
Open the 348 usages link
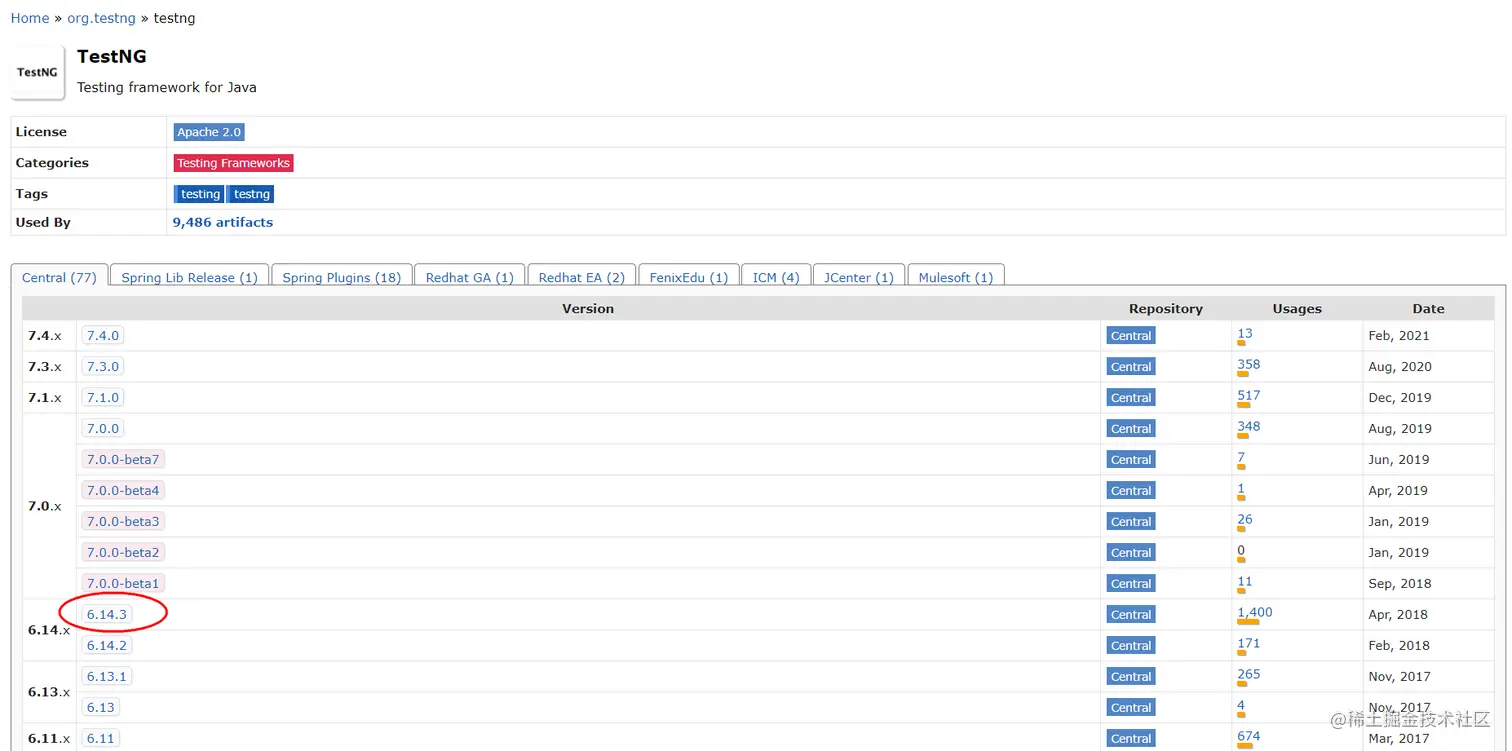pos(1249,427)
